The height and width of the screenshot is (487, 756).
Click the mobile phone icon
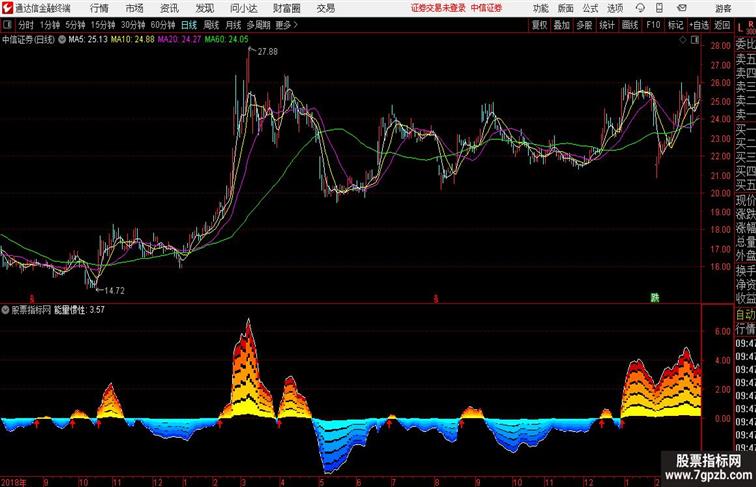click(659, 8)
